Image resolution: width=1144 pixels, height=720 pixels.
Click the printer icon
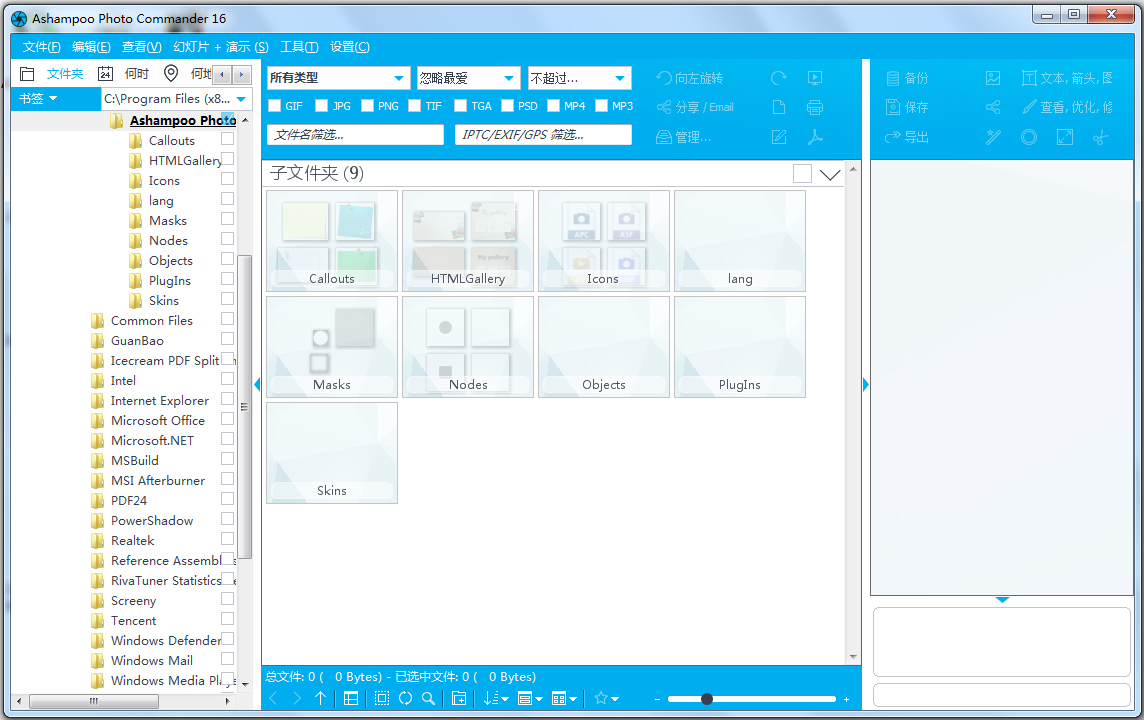click(815, 107)
